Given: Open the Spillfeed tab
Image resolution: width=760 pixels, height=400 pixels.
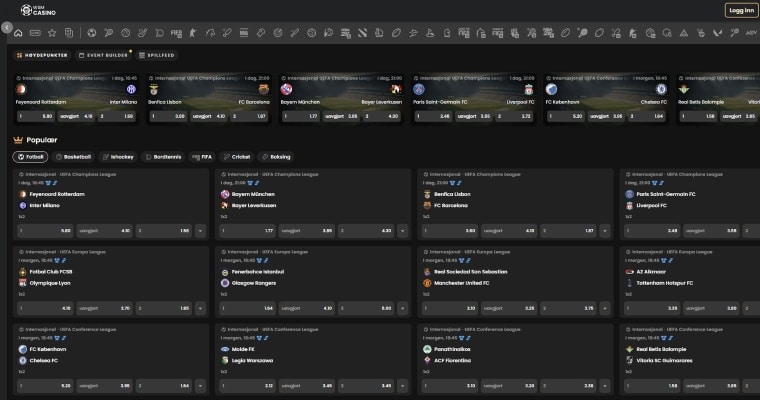Looking at the screenshot, I should (x=157, y=55).
